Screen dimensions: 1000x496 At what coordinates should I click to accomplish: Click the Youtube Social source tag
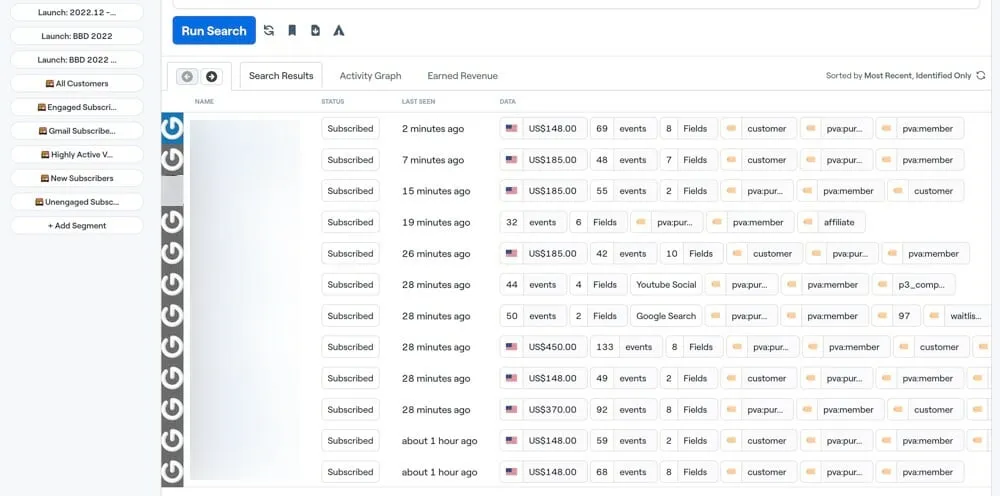coord(665,285)
